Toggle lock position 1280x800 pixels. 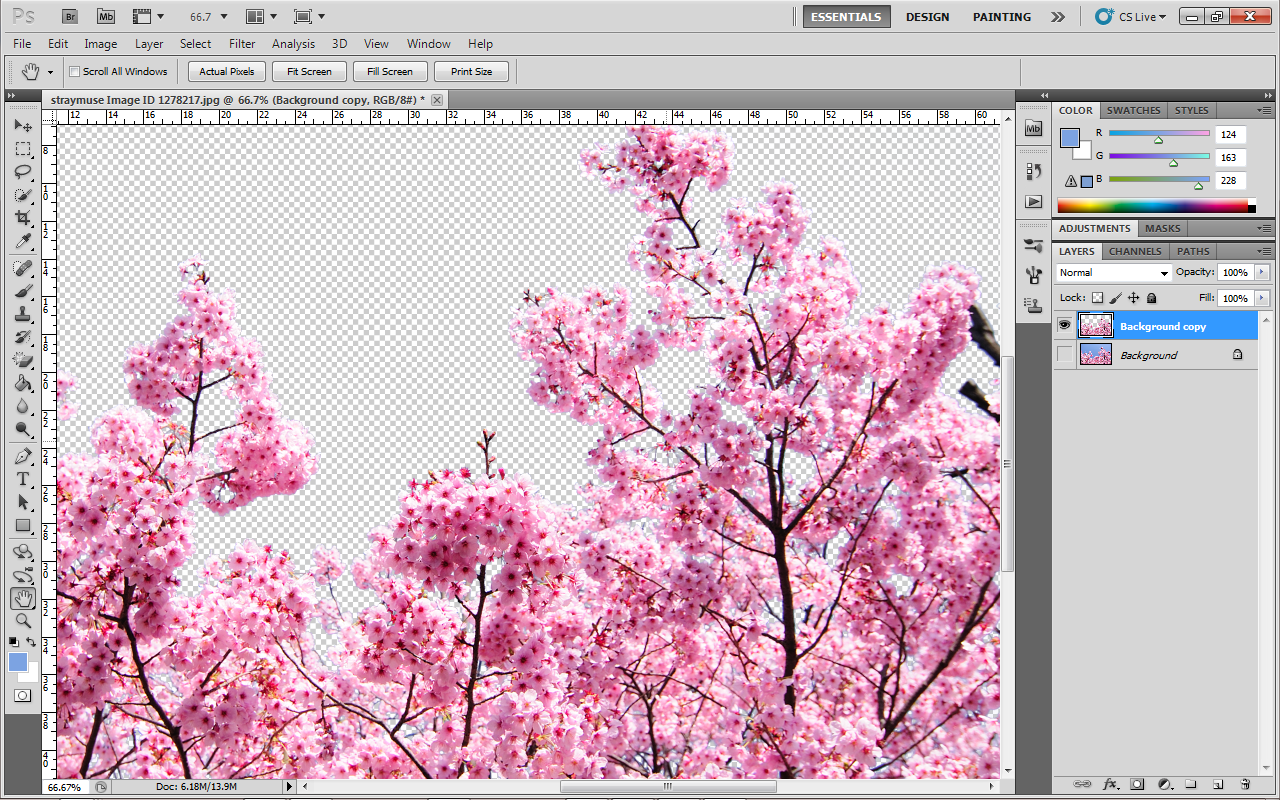tap(1133, 298)
